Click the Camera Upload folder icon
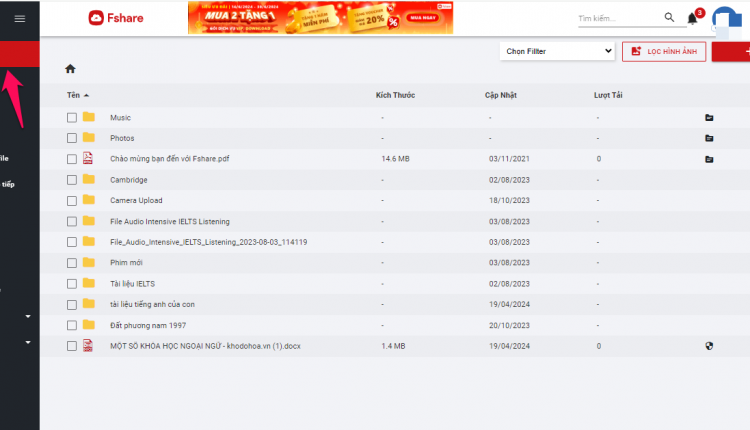 point(88,199)
